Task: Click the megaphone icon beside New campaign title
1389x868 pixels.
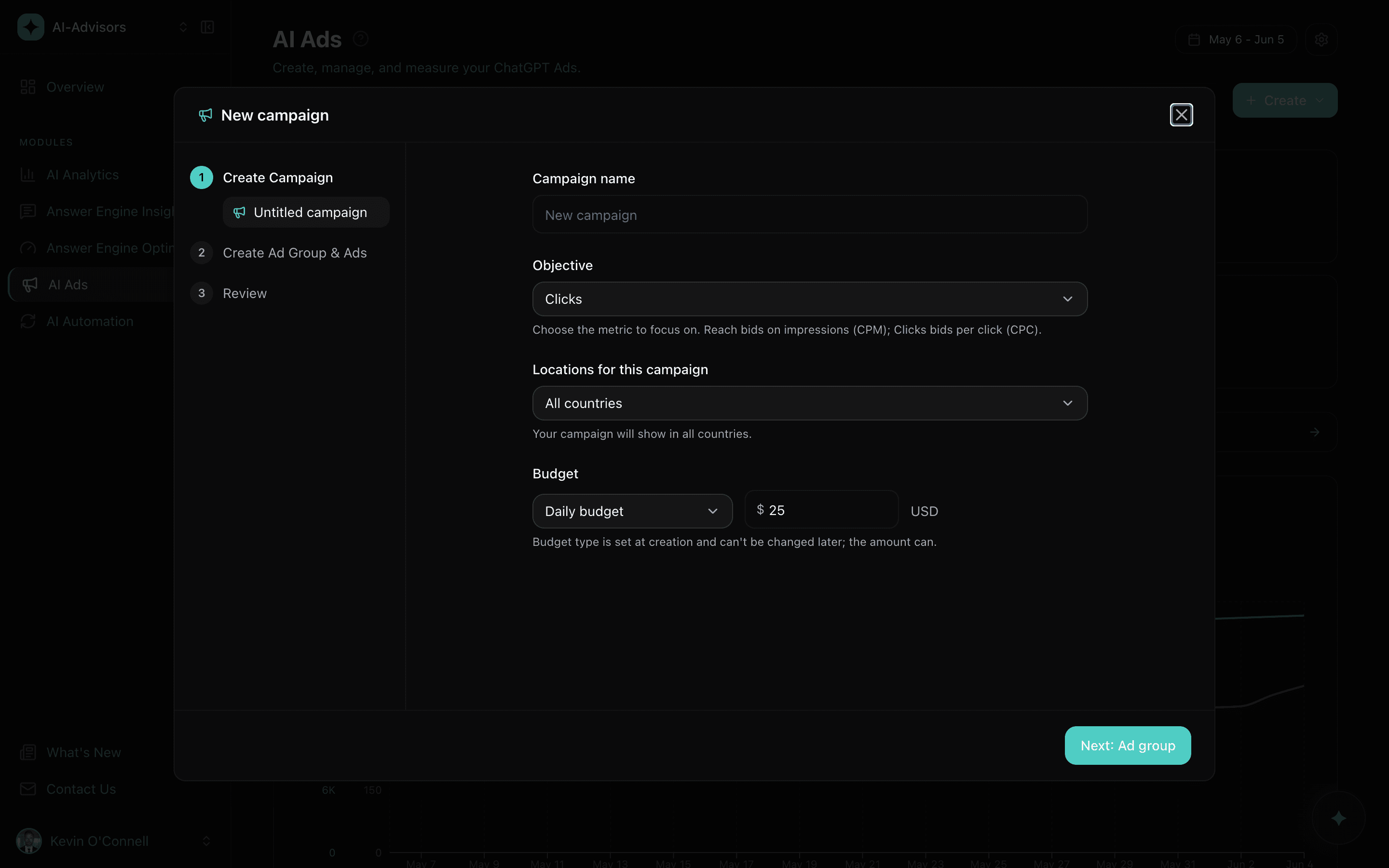Action: (205, 115)
